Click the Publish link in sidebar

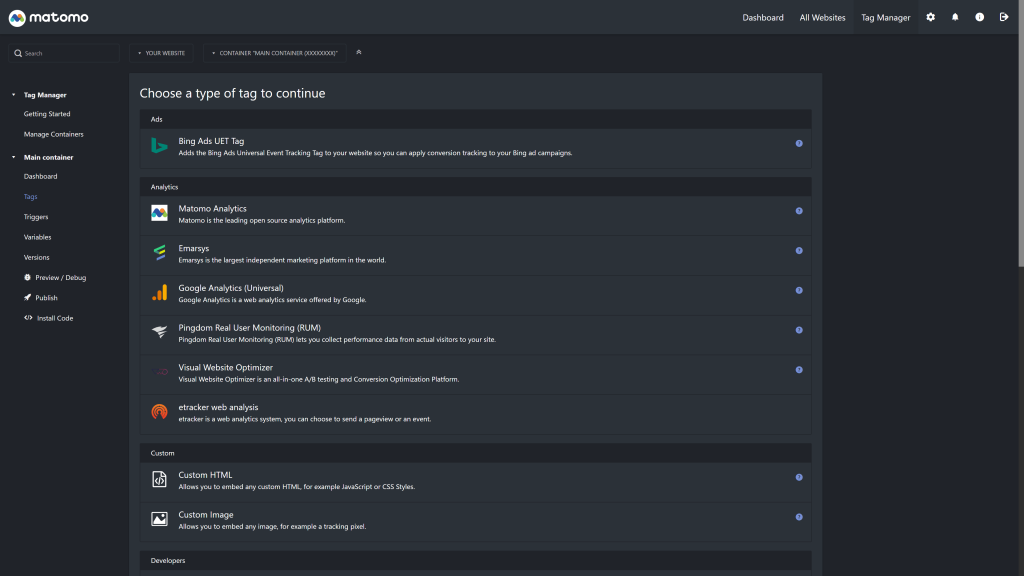click(x=46, y=298)
